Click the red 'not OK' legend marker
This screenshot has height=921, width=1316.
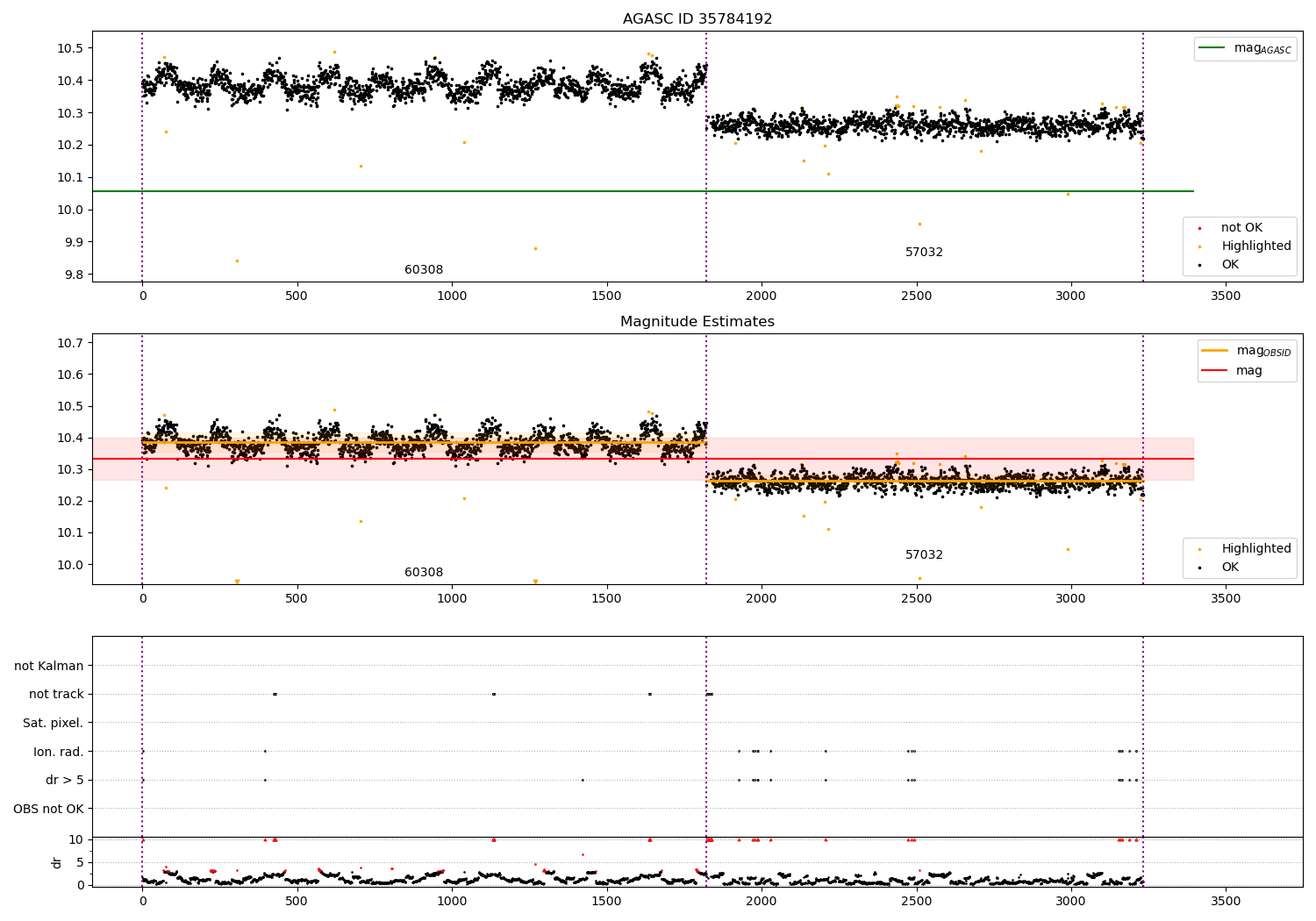coord(1199,228)
